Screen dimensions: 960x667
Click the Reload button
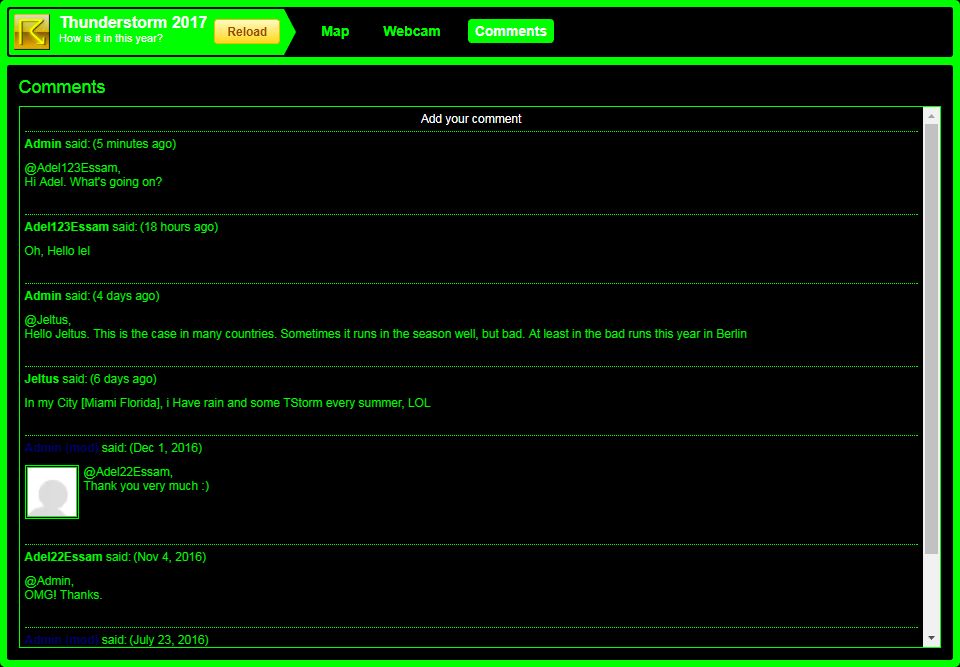point(247,32)
